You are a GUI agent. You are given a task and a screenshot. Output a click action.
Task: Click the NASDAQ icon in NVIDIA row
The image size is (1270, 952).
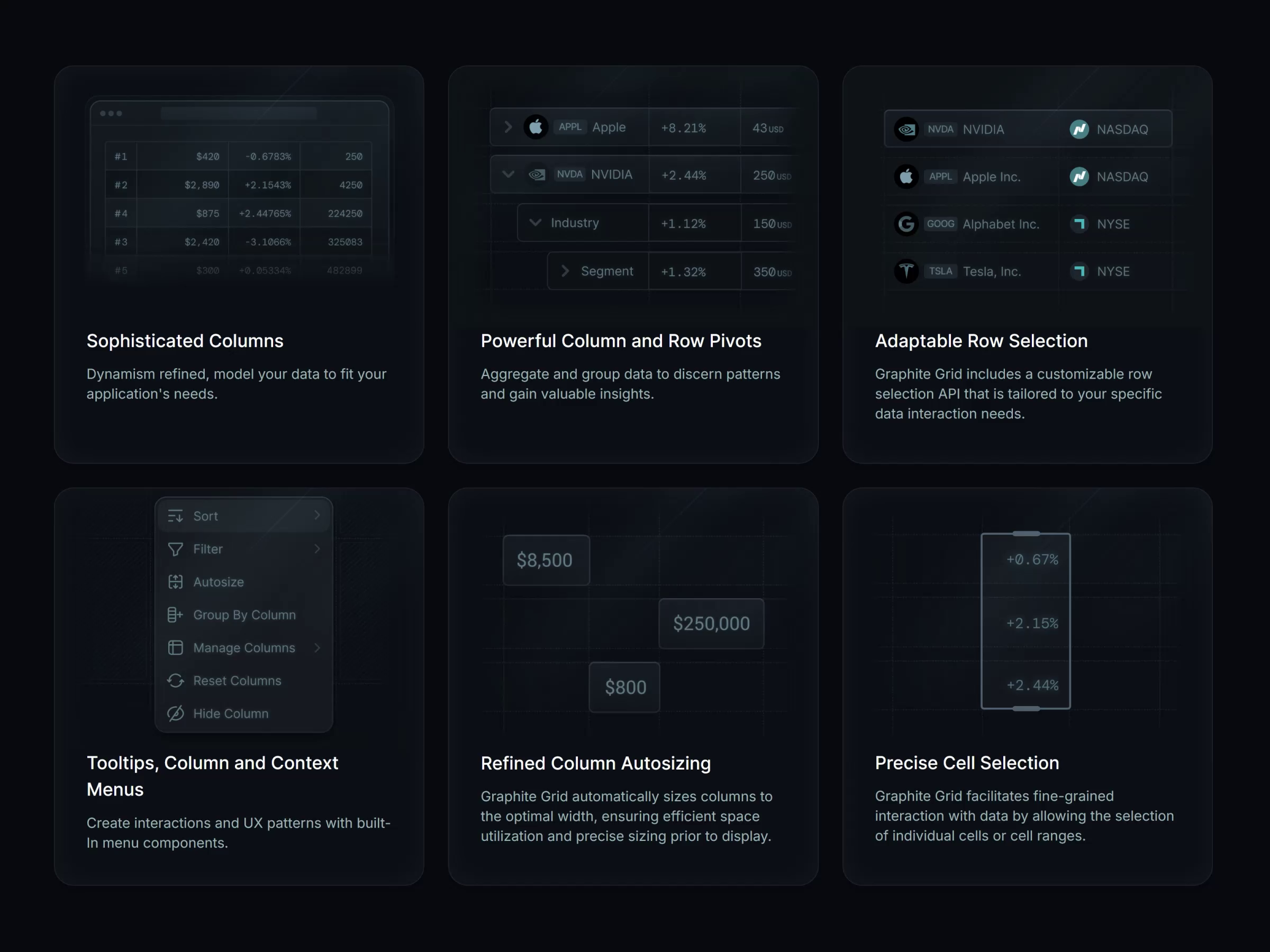click(1079, 129)
